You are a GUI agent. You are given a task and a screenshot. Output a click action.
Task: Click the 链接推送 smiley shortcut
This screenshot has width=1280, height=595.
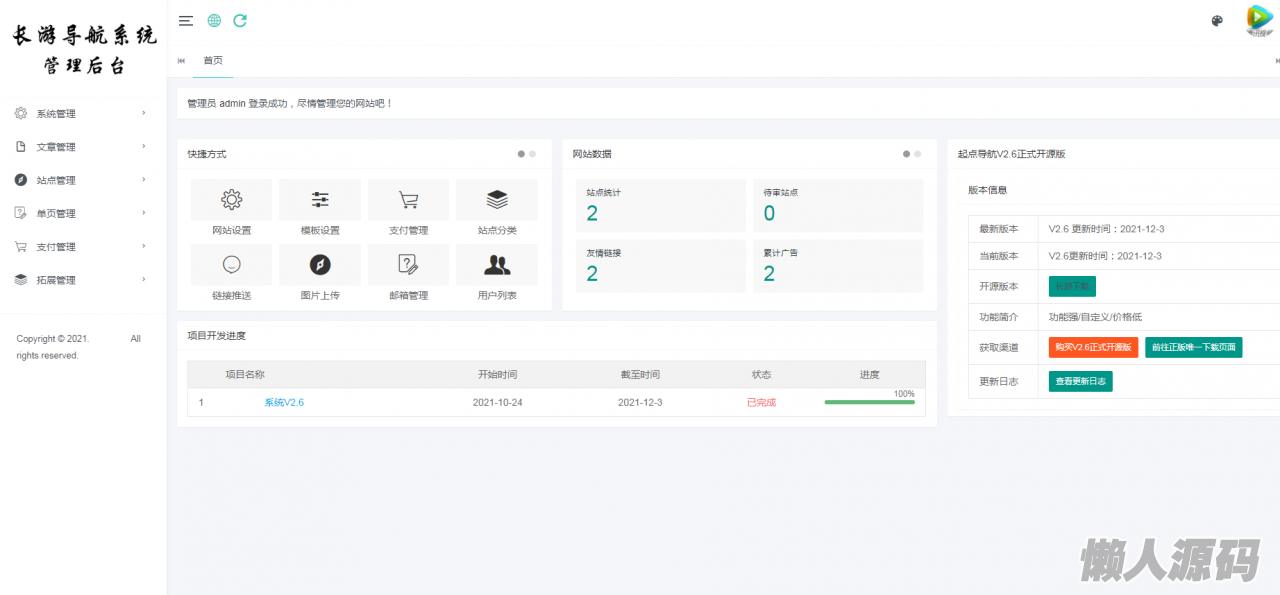pyautogui.click(x=231, y=265)
